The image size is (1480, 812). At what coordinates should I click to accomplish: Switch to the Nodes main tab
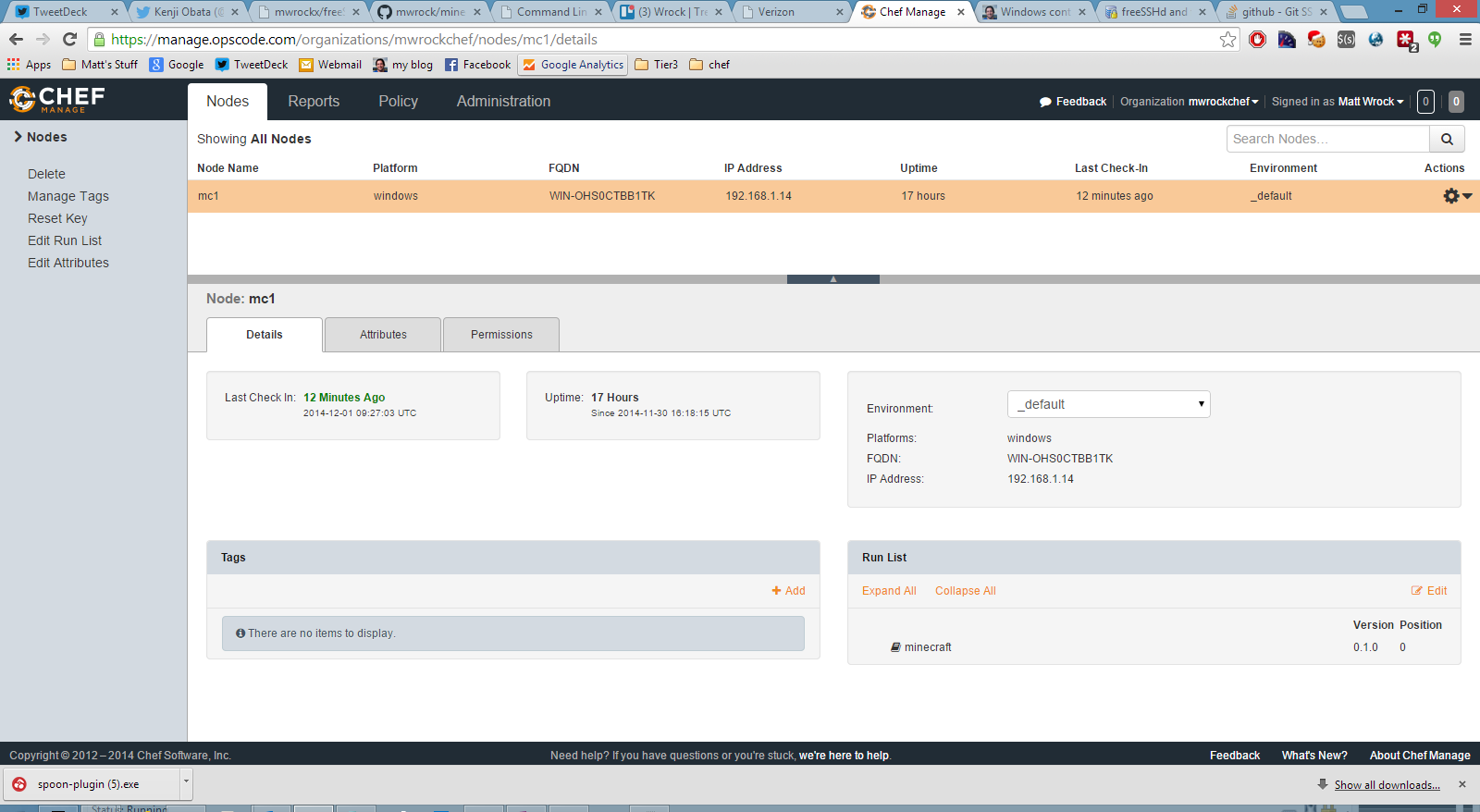[x=228, y=102]
